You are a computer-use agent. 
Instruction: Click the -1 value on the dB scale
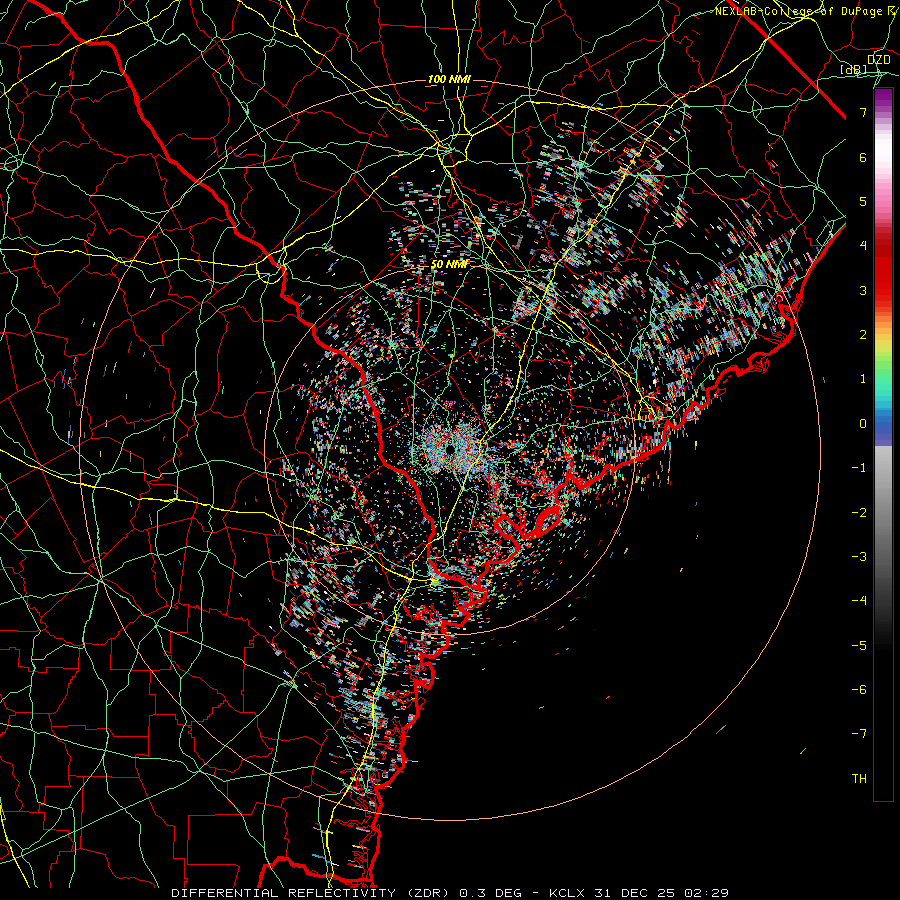859,468
